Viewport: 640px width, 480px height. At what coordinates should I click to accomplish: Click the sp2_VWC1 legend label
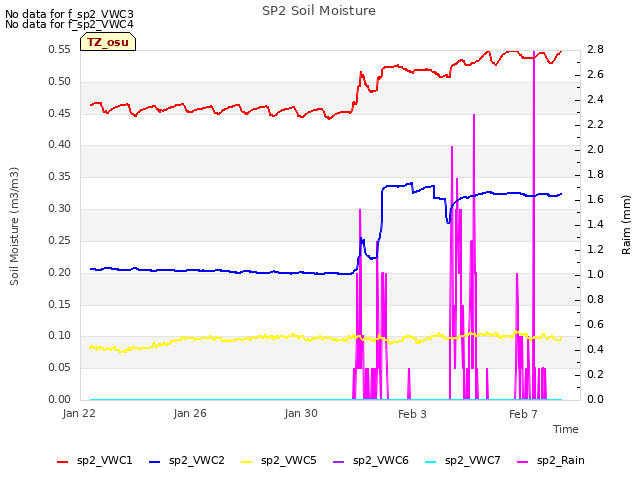pyautogui.click(x=104, y=460)
